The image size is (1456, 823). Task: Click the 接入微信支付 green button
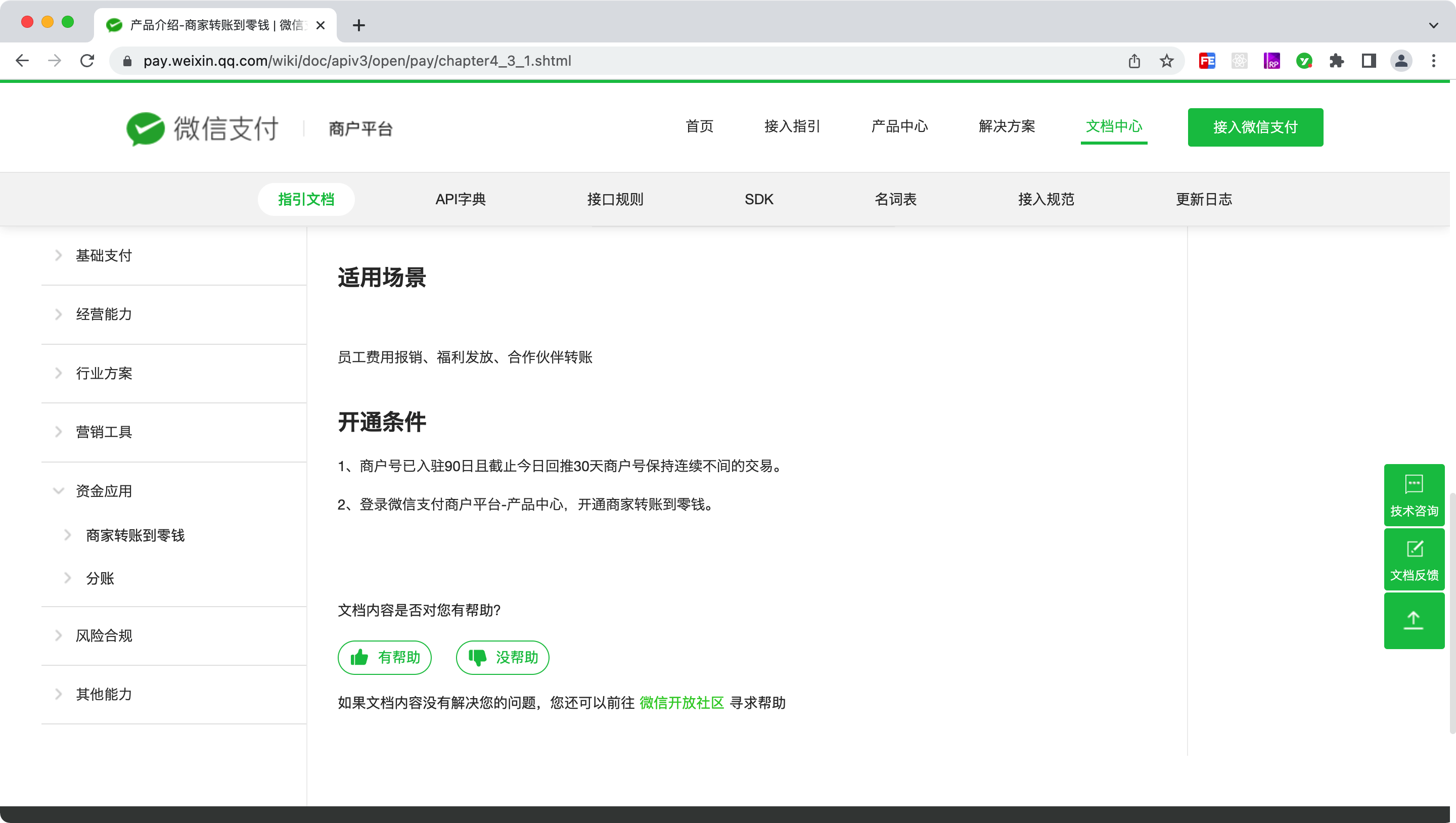[x=1255, y=127]
